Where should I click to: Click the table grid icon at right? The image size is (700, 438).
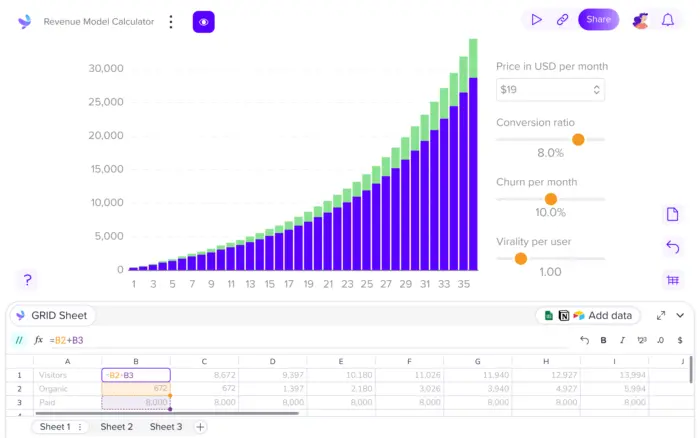[672, 280]
